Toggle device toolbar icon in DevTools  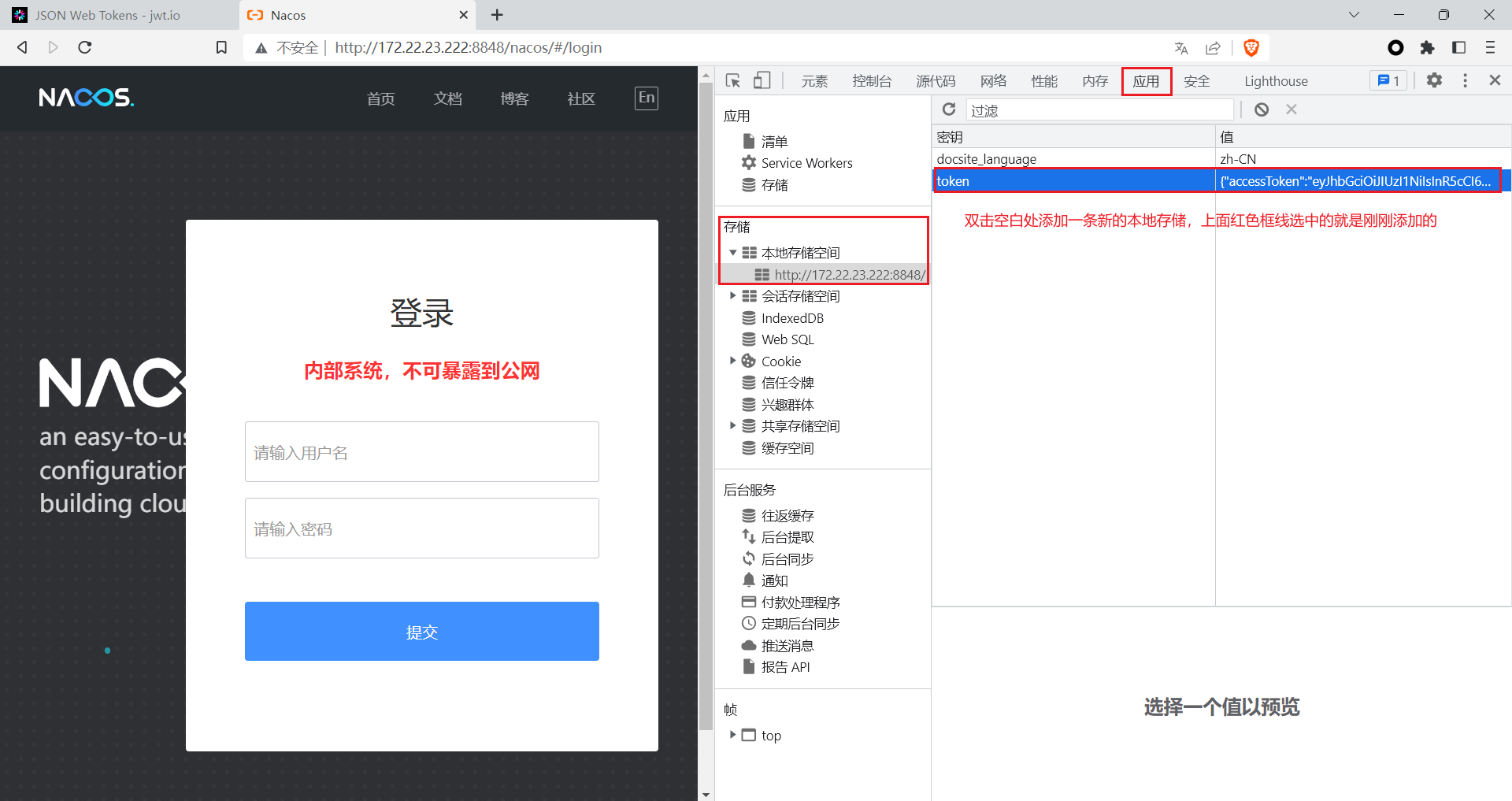(x=762, y=80)
